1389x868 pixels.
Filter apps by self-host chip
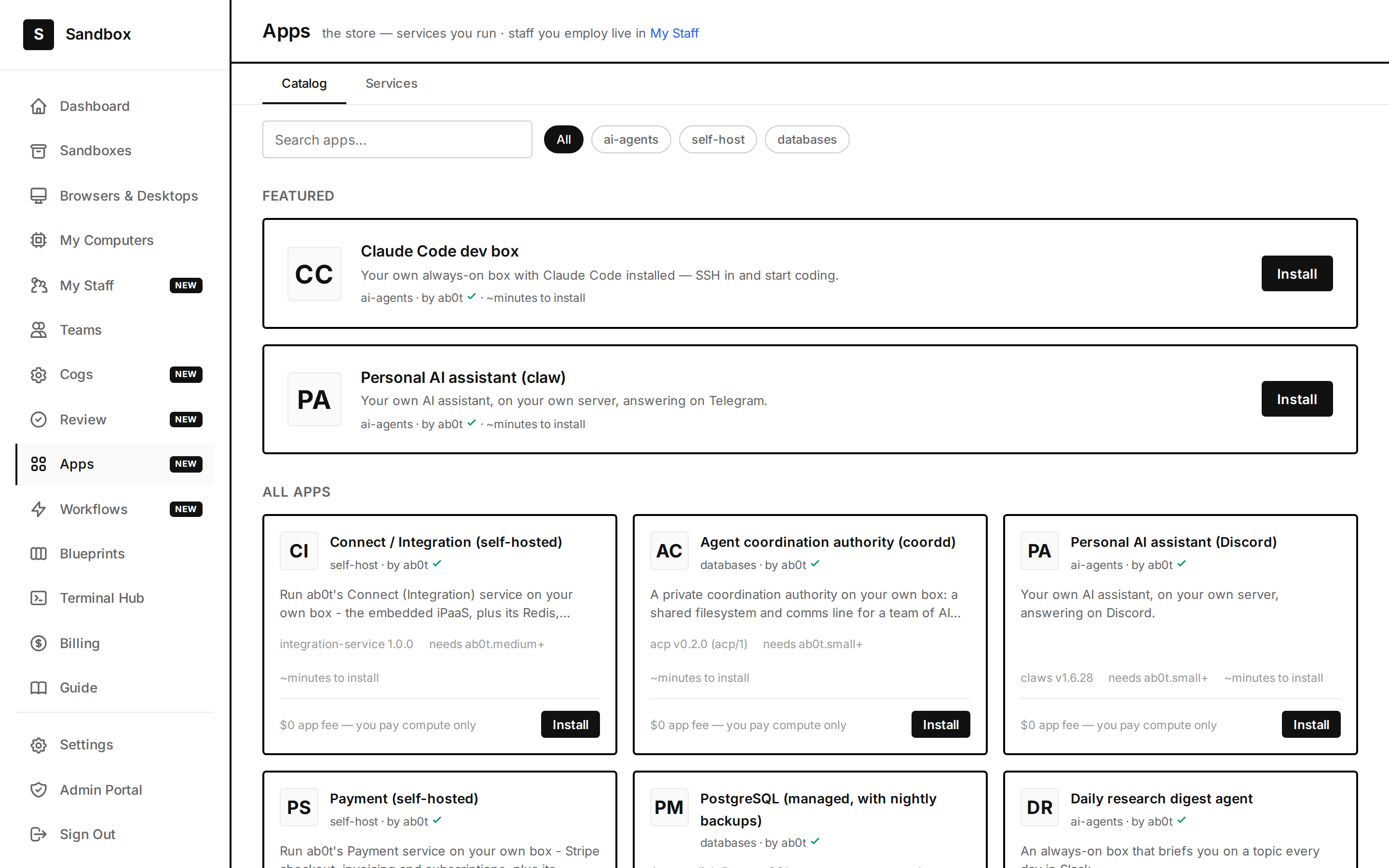coord(718,139)
